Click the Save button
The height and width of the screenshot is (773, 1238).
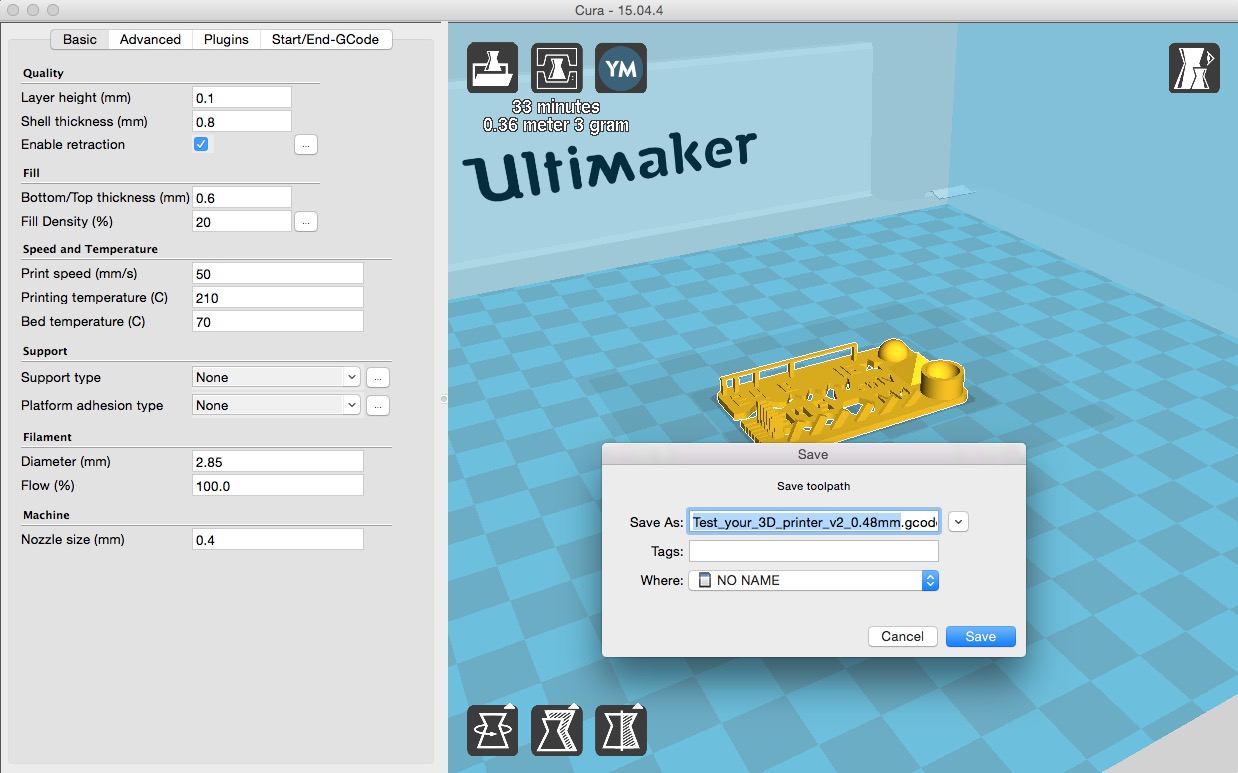981,636
